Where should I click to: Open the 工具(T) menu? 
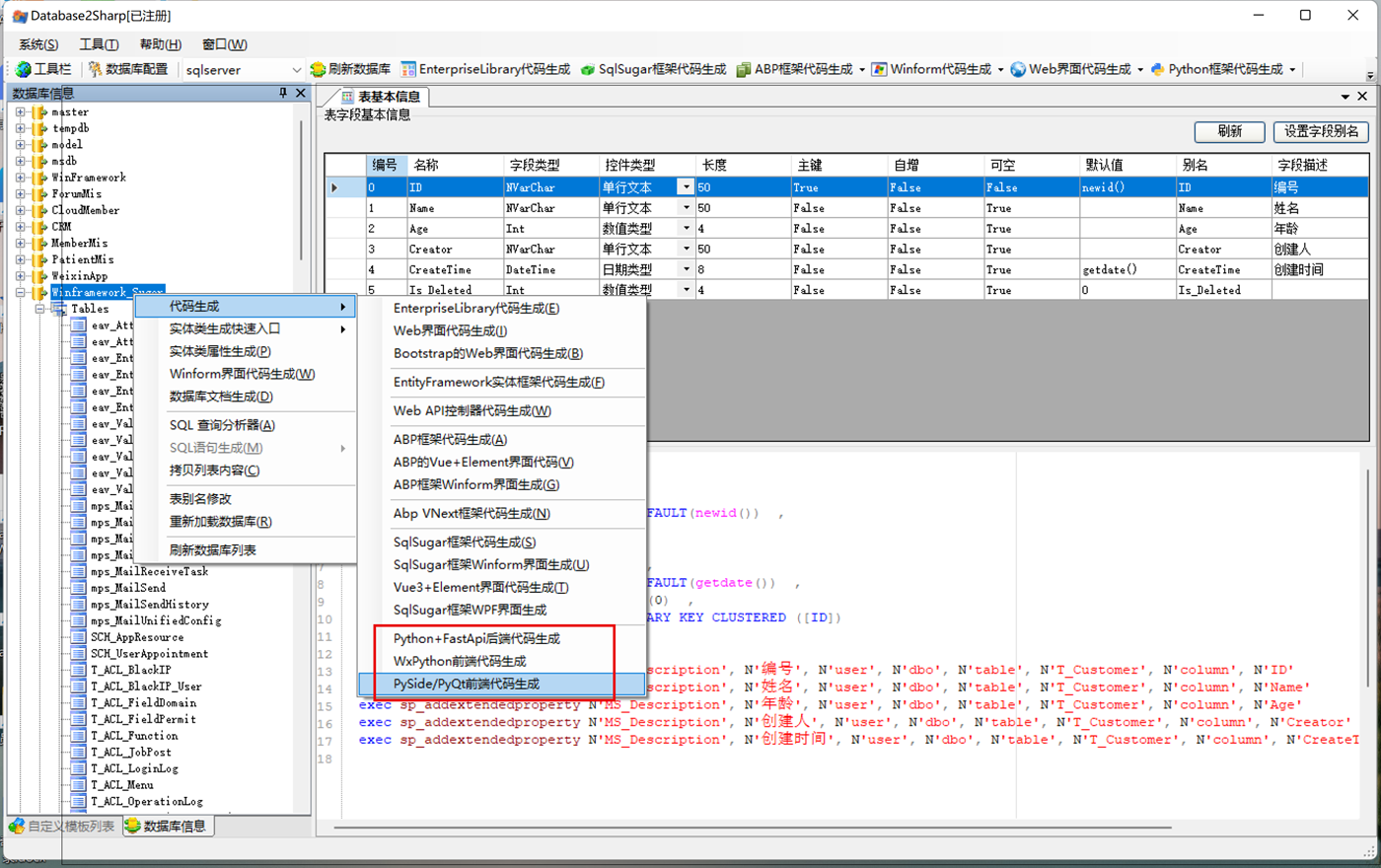[x=99, y=44]
